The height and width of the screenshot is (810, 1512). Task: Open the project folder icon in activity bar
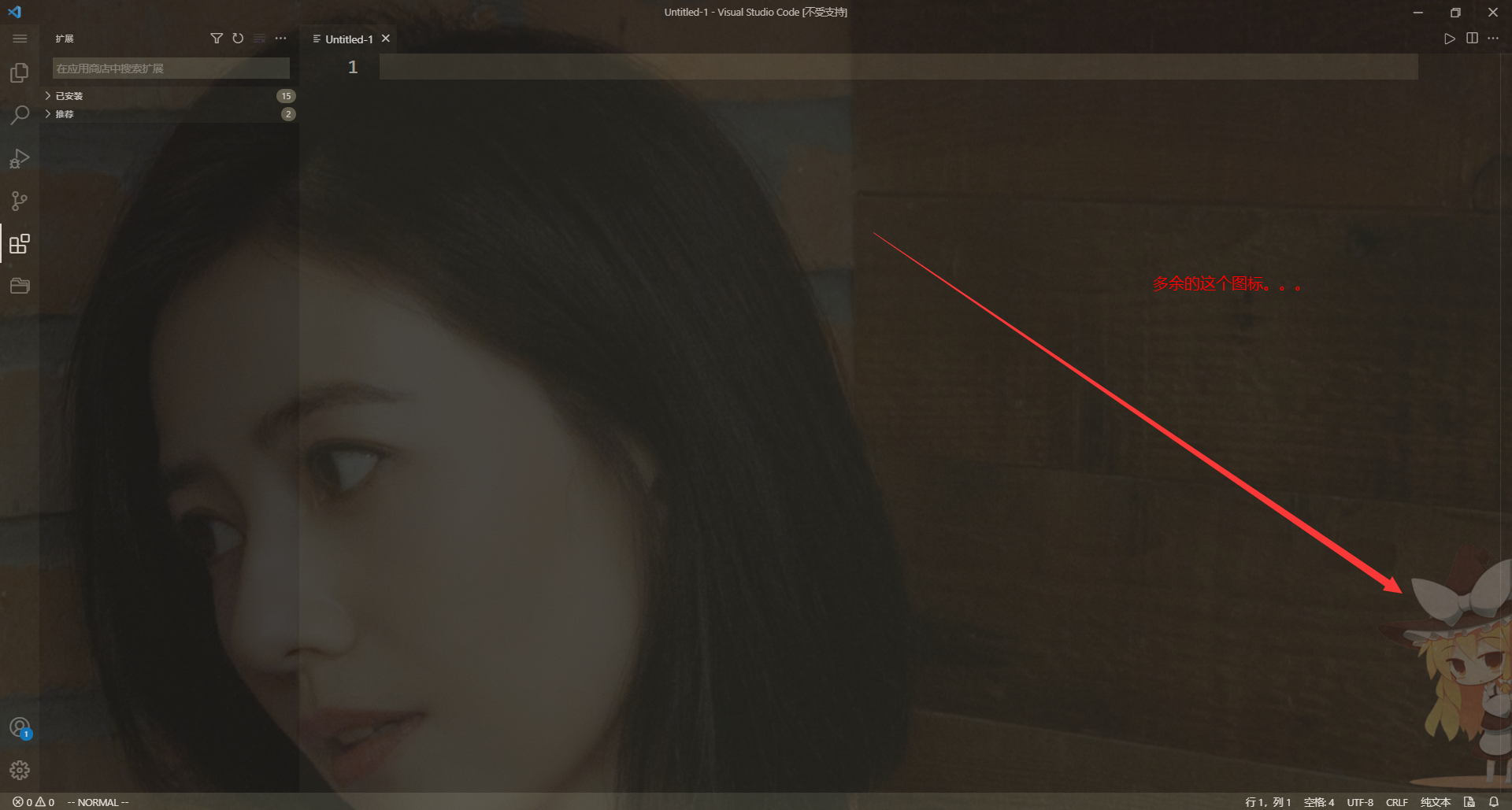(20, 286)
